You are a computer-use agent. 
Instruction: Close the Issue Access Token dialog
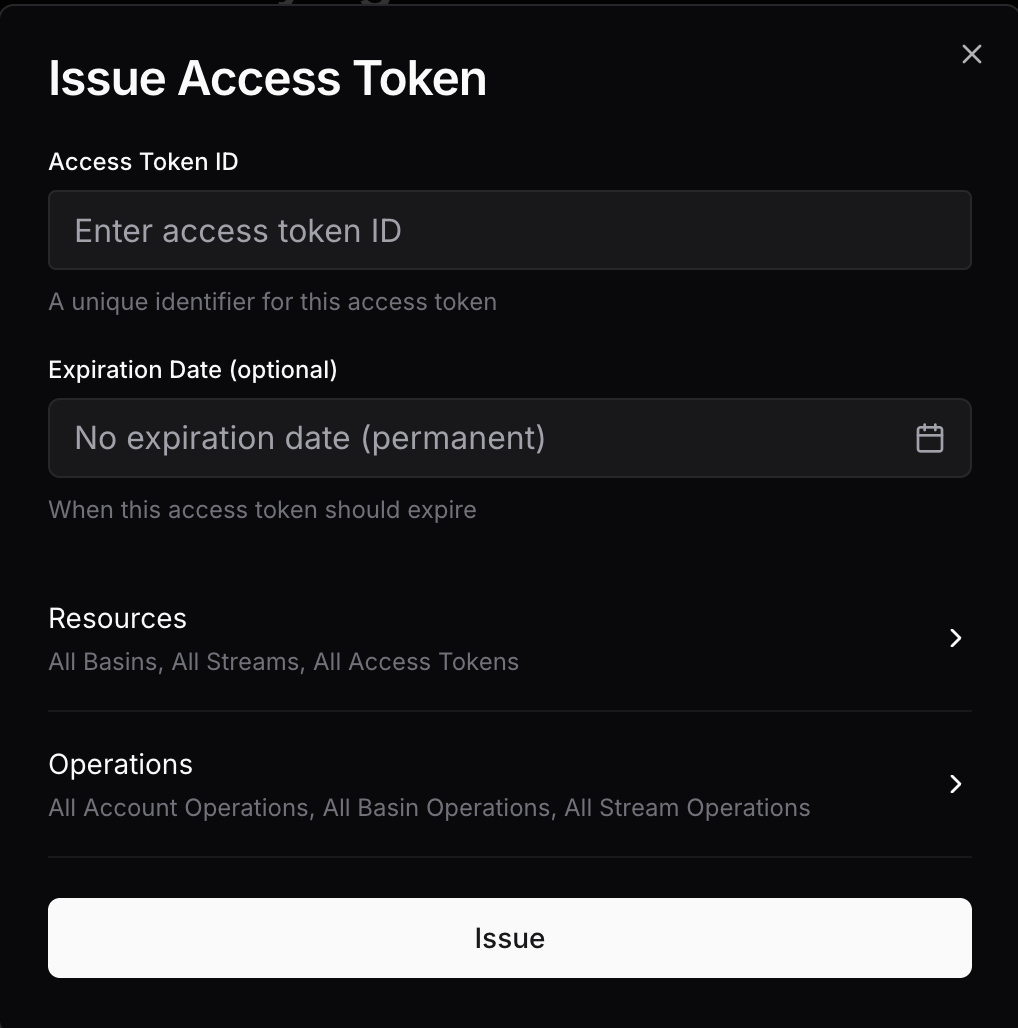(971, 54)
